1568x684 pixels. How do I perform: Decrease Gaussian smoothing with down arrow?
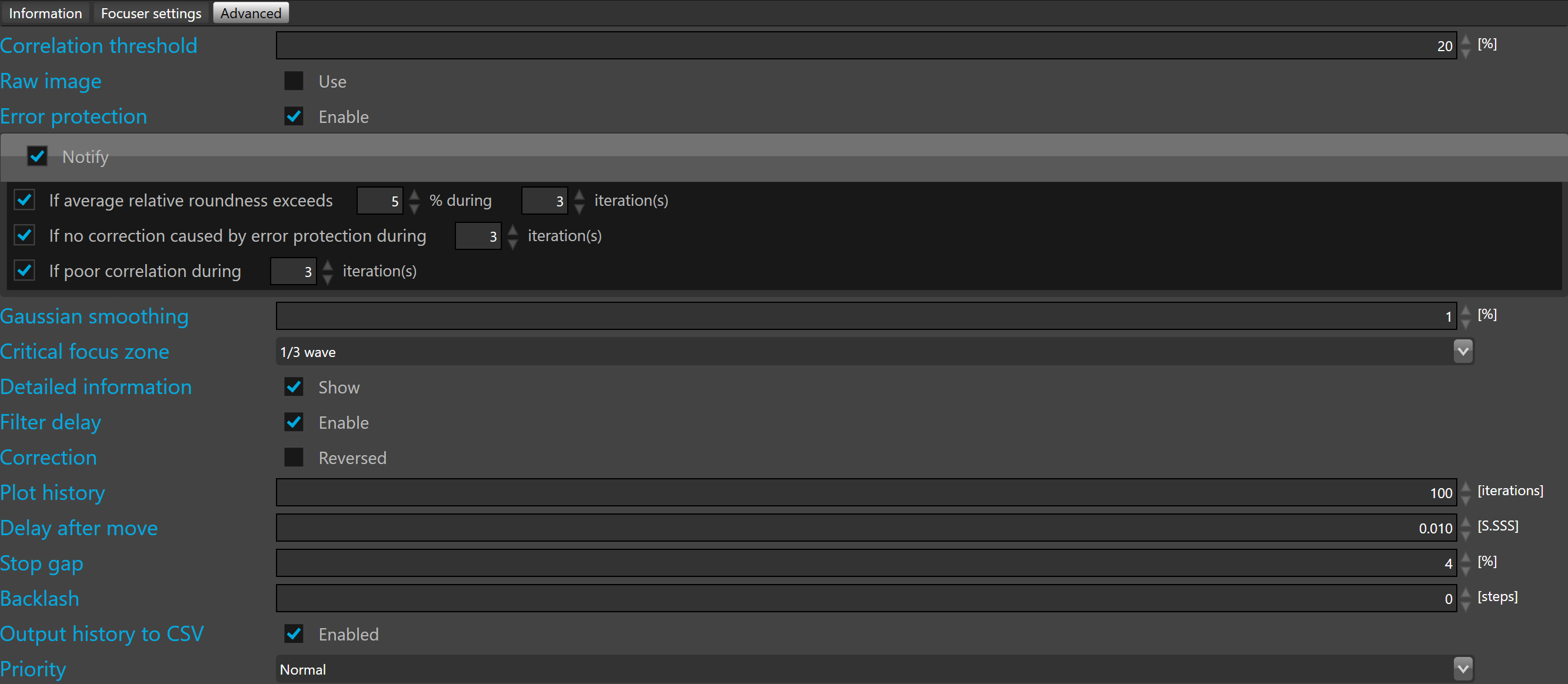pyautogui.click(x=1466, y=323)
